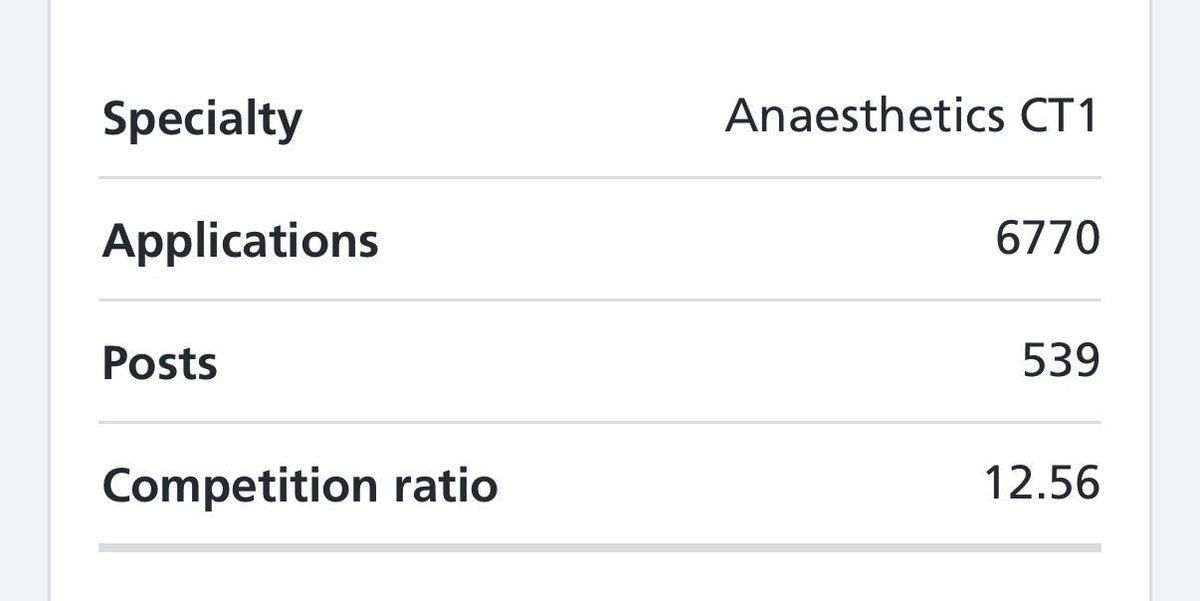Click the thick grey bar under Competition ratio
Viewport: 1200px width, 601px height.
[600, 548]
